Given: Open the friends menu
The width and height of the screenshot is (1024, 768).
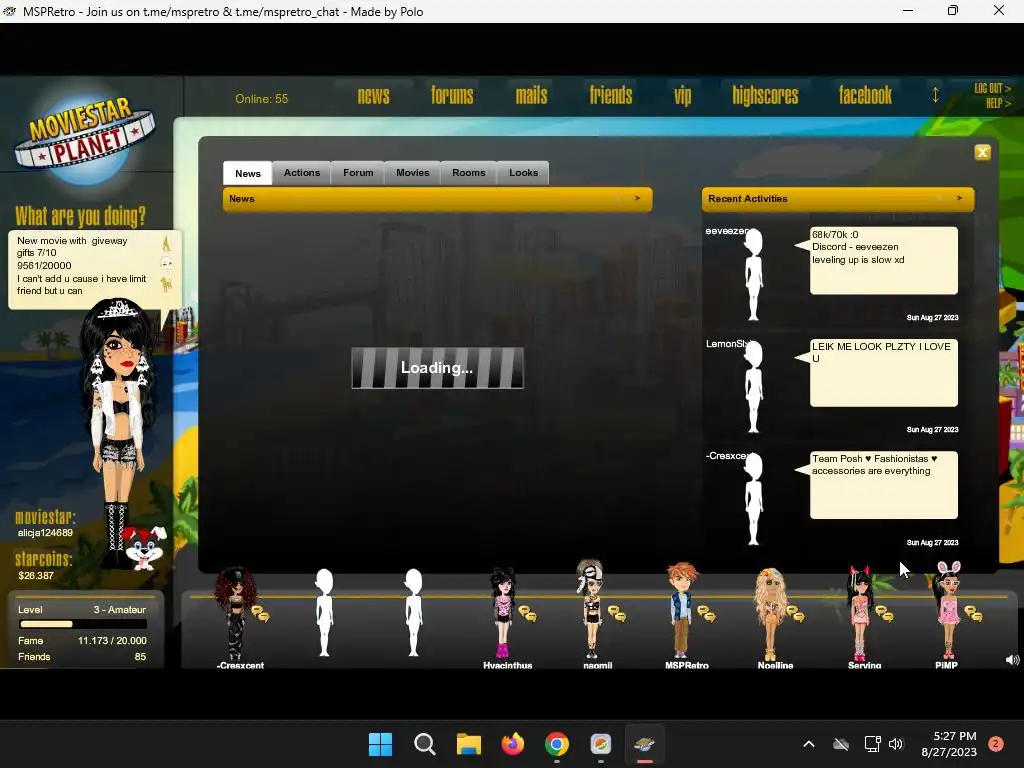Looking at the screenshot, I should [x=611, y=96].
